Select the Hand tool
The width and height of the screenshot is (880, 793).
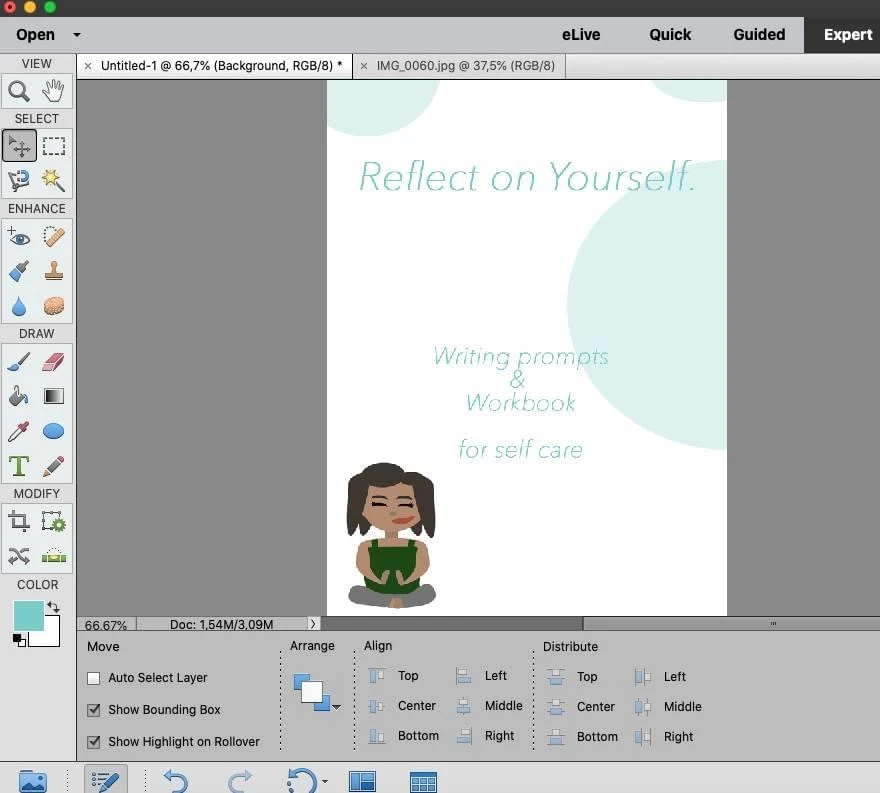coord(54,92)
